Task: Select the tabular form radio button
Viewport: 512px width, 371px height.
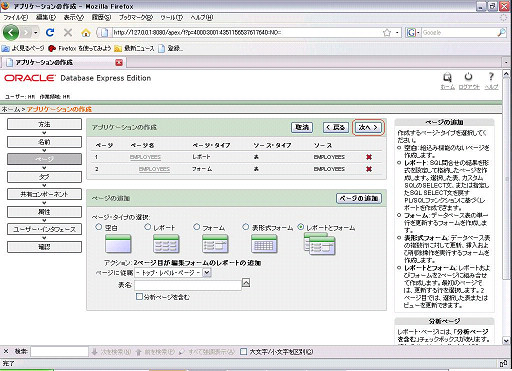Action: pyautogui.click(x=245, y=227)
